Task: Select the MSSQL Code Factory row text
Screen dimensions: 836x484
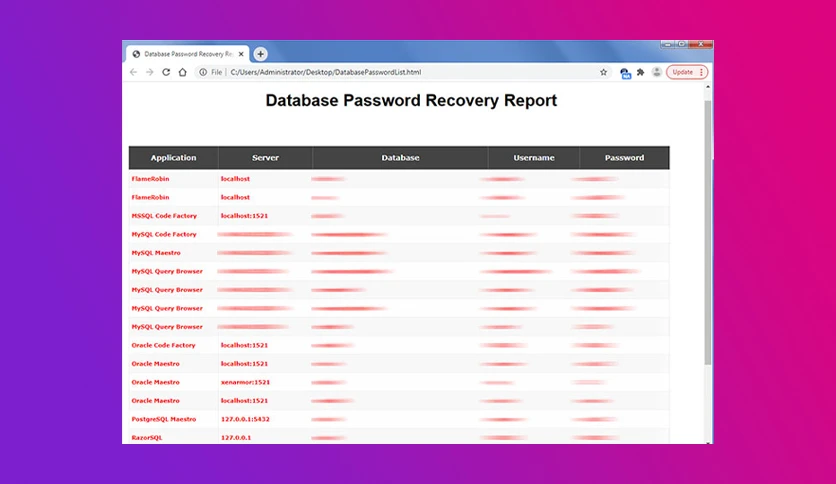Action: coord(164,216)
